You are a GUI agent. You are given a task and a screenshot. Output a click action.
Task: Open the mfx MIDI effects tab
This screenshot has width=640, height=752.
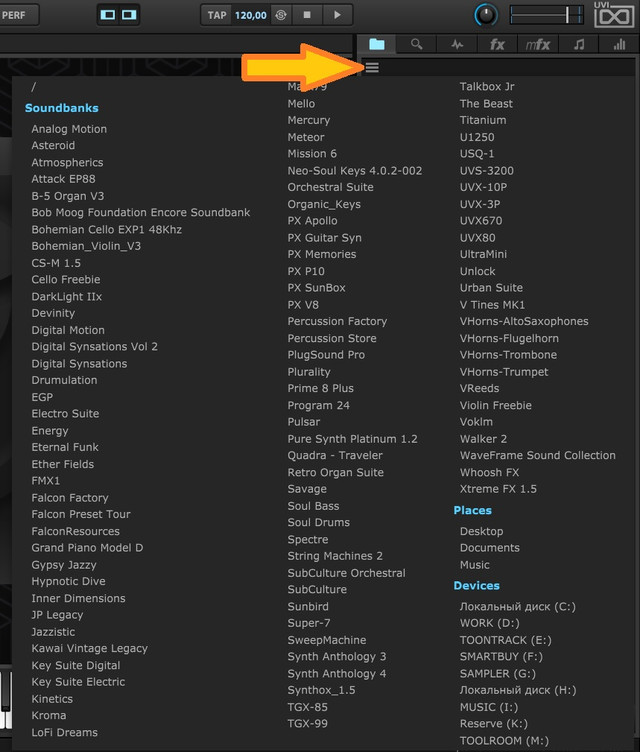coord(537,44)
